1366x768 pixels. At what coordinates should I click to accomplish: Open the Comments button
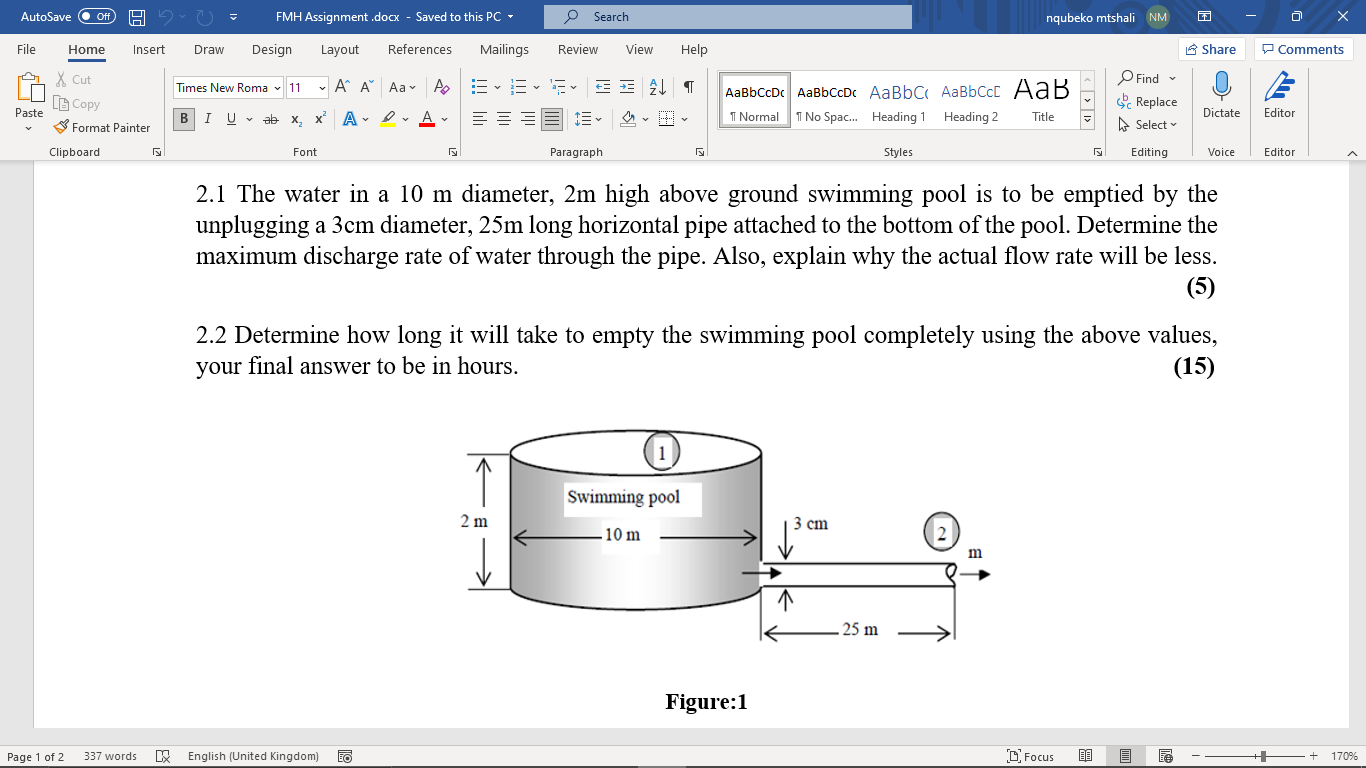click(1304, 49)
